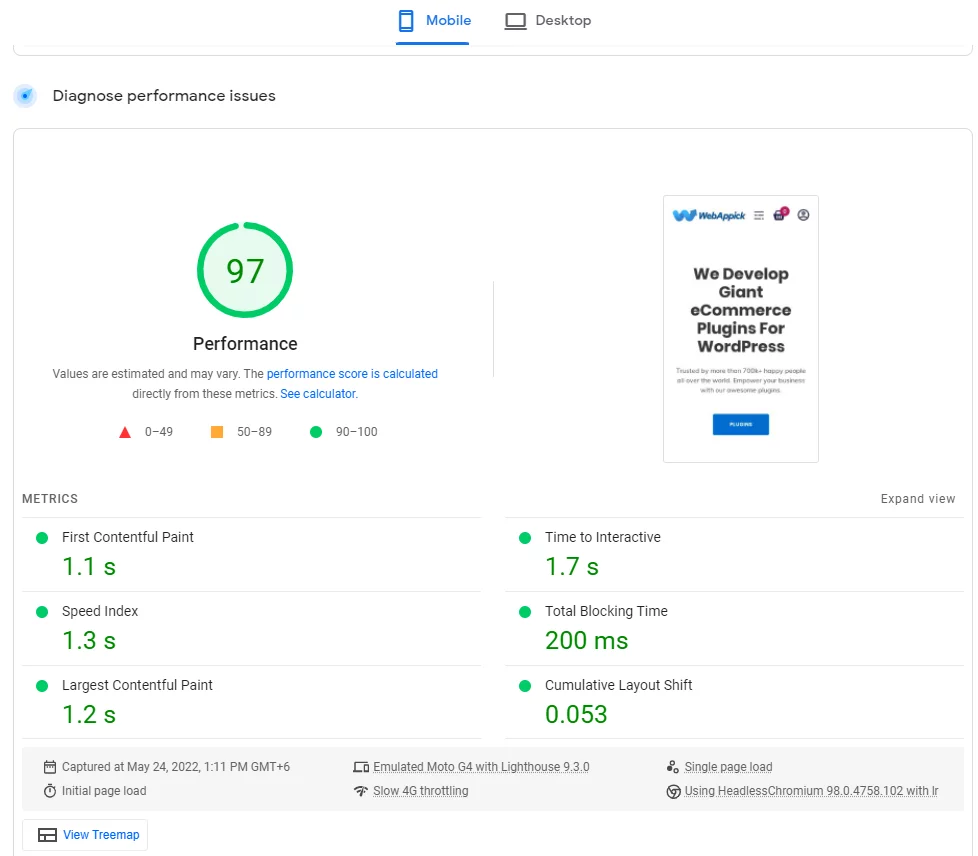Click the Time to Interactive green status dot
978x856 pixels.
point(525,538)
